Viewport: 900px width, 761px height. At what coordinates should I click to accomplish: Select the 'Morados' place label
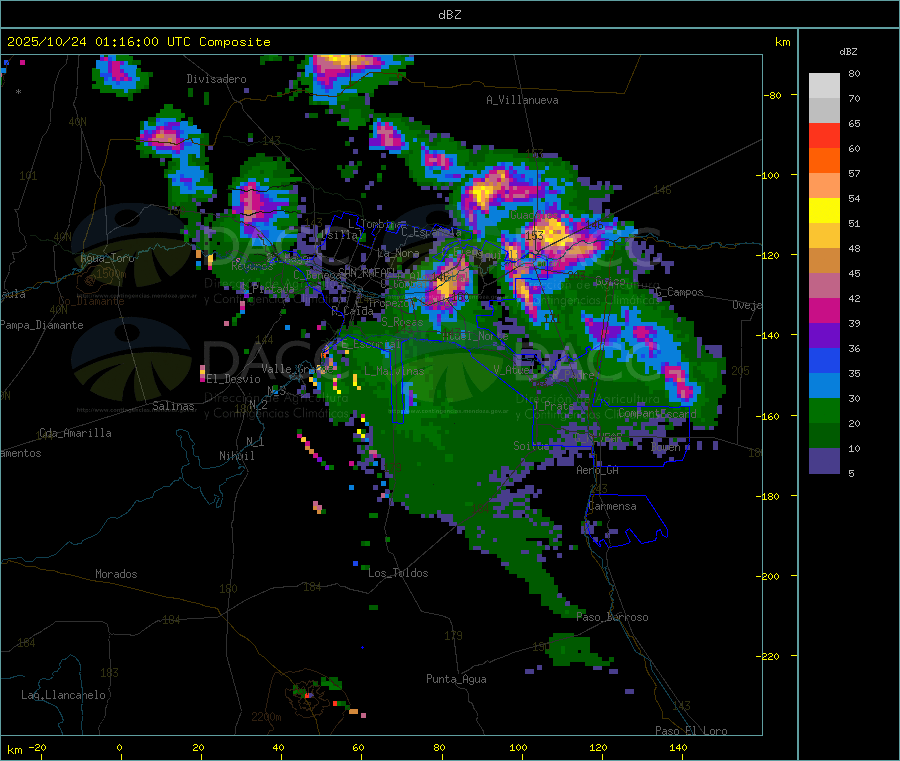point(116,574)
